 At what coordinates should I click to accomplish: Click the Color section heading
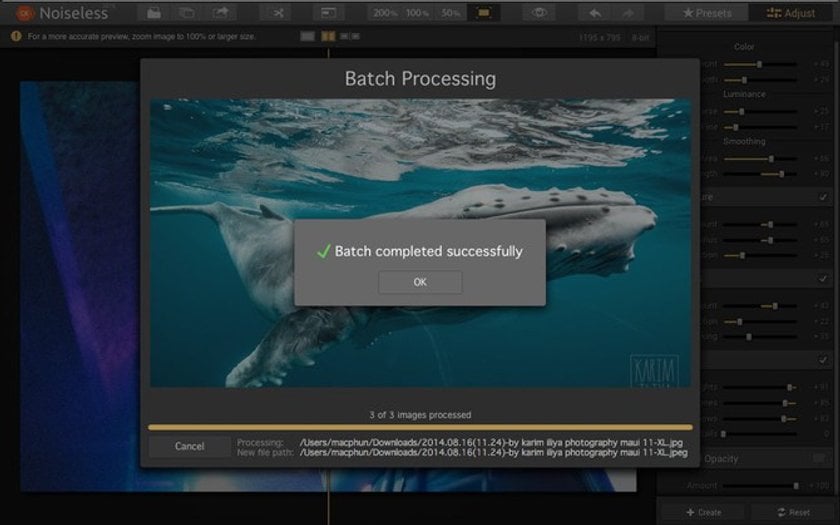pyautogui.click(x=744, y=47)
